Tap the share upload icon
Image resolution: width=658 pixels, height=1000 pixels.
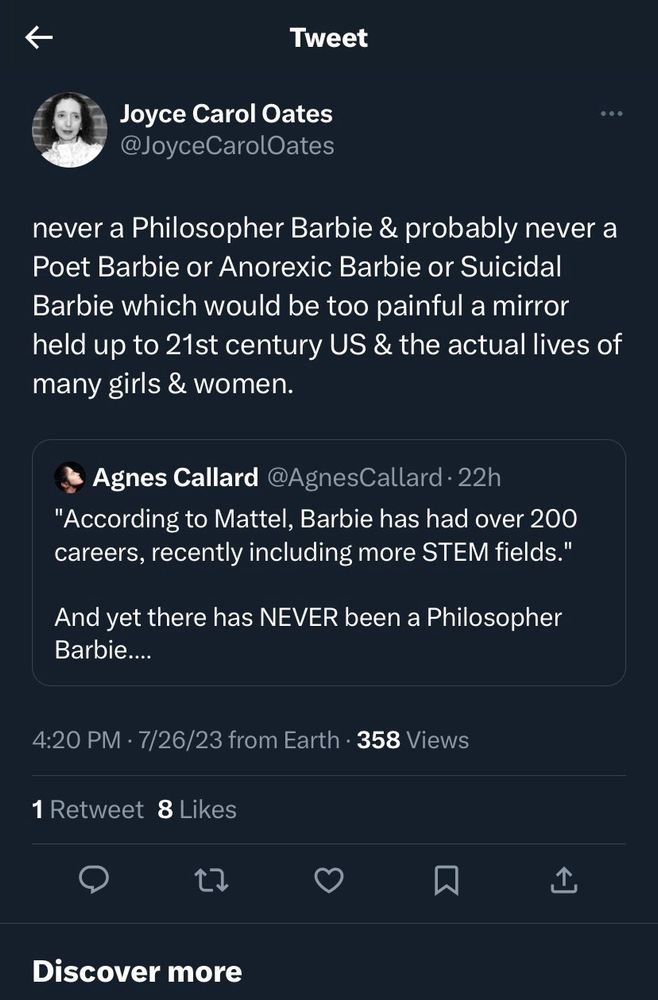point(564,879)
